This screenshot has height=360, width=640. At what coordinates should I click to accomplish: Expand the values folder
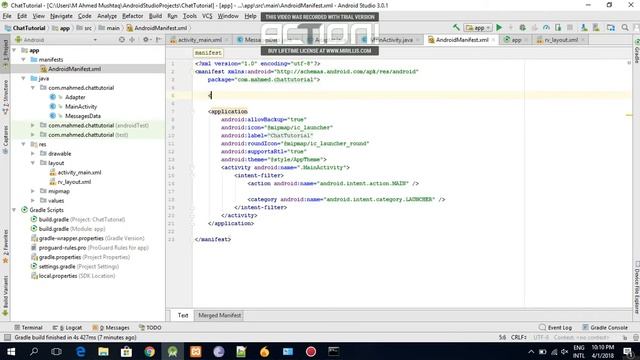click(x=33, y=200)
